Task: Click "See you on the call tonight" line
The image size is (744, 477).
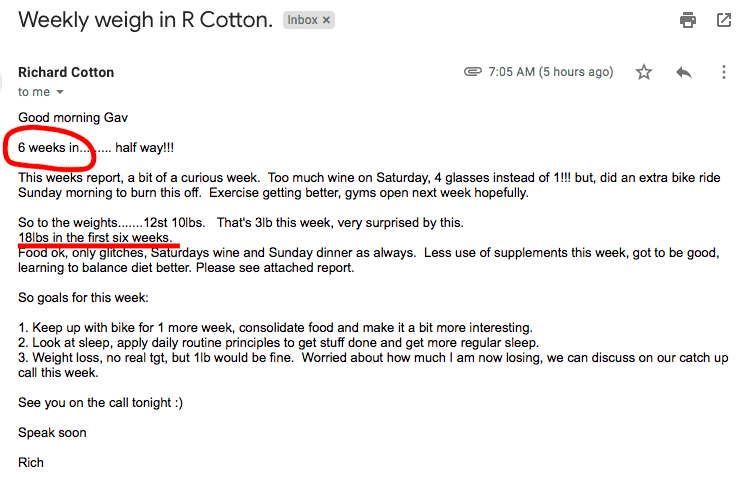Action: pos(100,403)
